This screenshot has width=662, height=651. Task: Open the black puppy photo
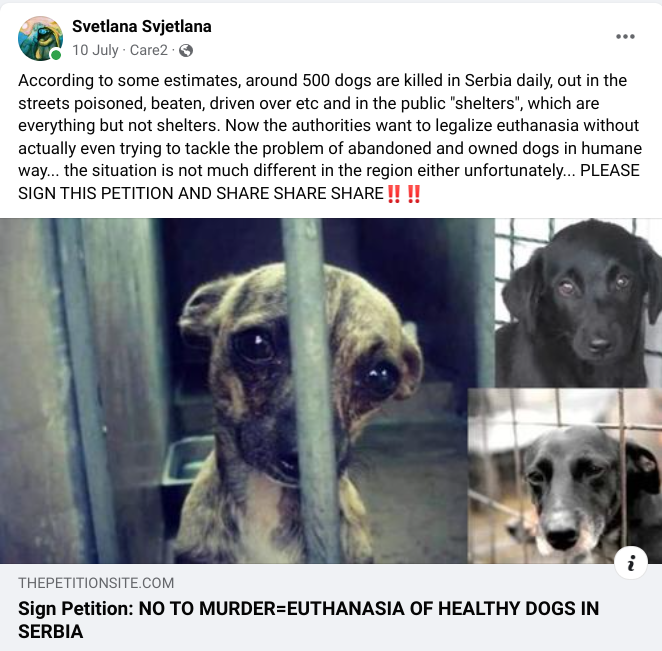click(578, 303)
